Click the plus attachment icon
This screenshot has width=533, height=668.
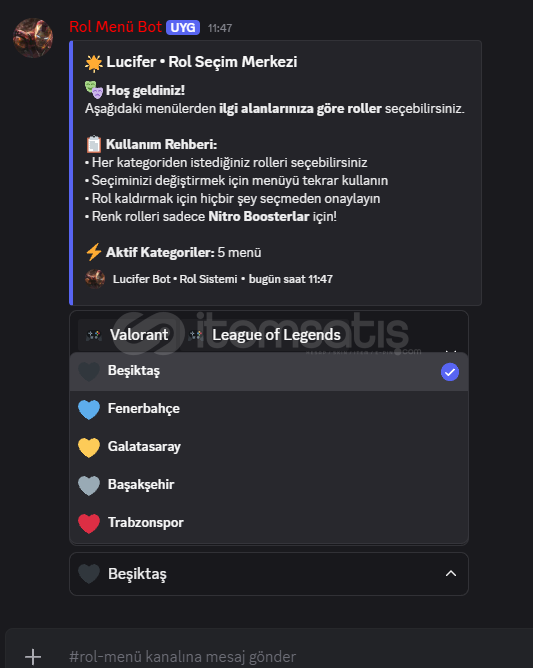click(x=33, y=656)
